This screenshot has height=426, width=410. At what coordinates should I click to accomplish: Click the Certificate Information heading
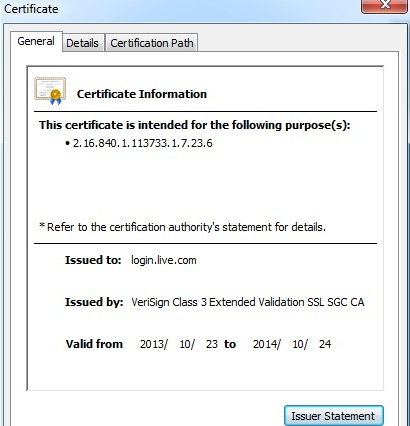142,94
